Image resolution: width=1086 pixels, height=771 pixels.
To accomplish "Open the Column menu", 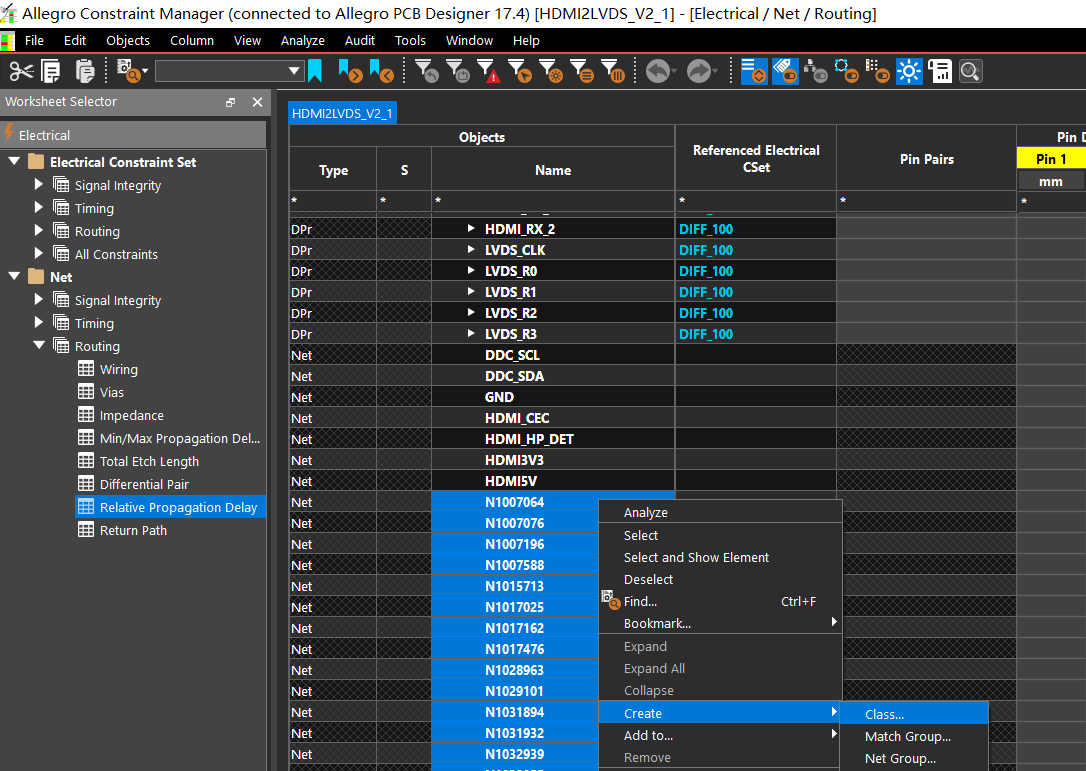I will [x=192, y=41].
